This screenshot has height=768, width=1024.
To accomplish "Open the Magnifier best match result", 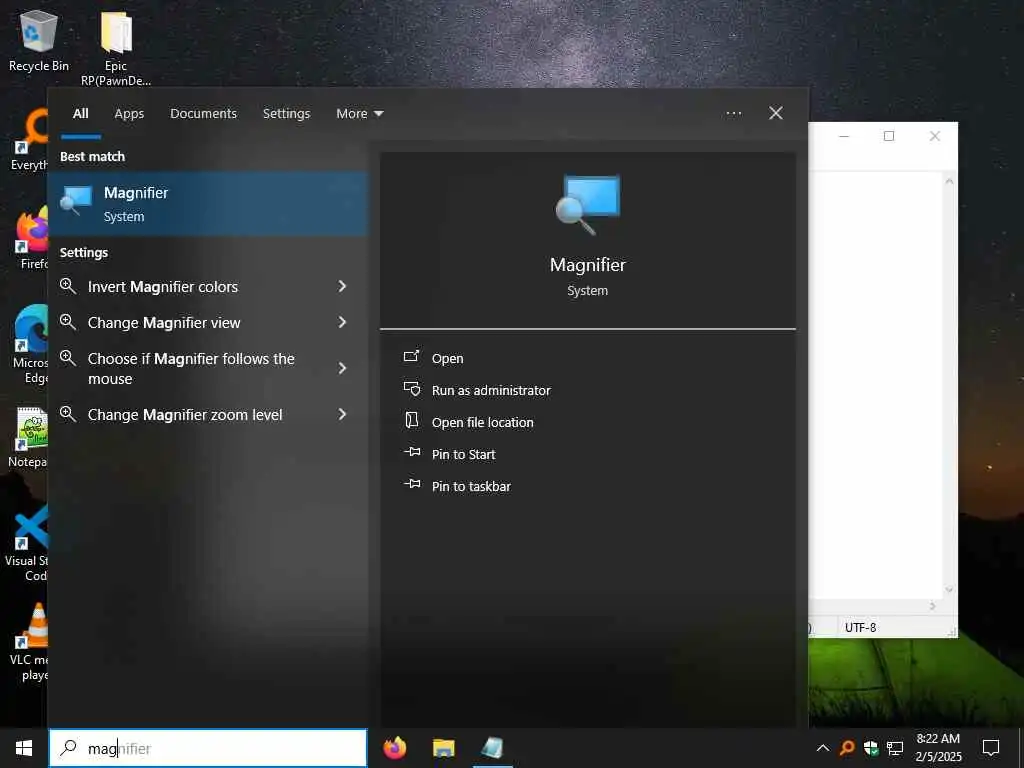I will [x=208, y=203].
